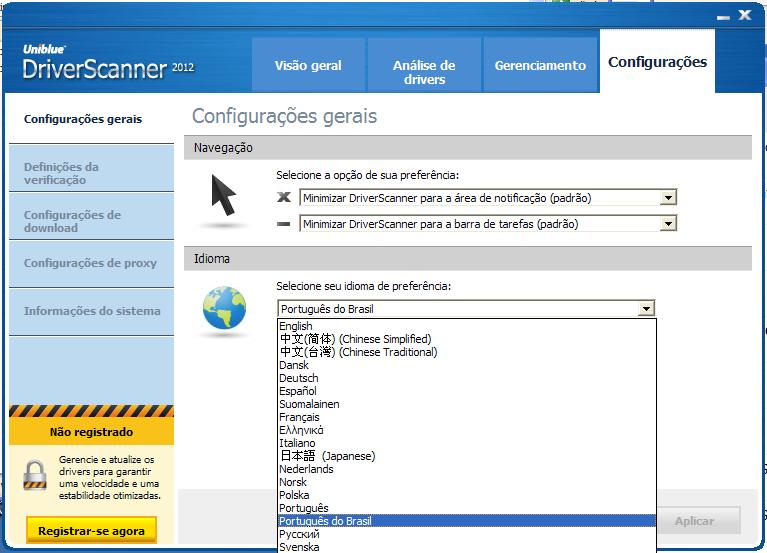
Task: Choose Chinese Simplified language
Action: point(467,339)
